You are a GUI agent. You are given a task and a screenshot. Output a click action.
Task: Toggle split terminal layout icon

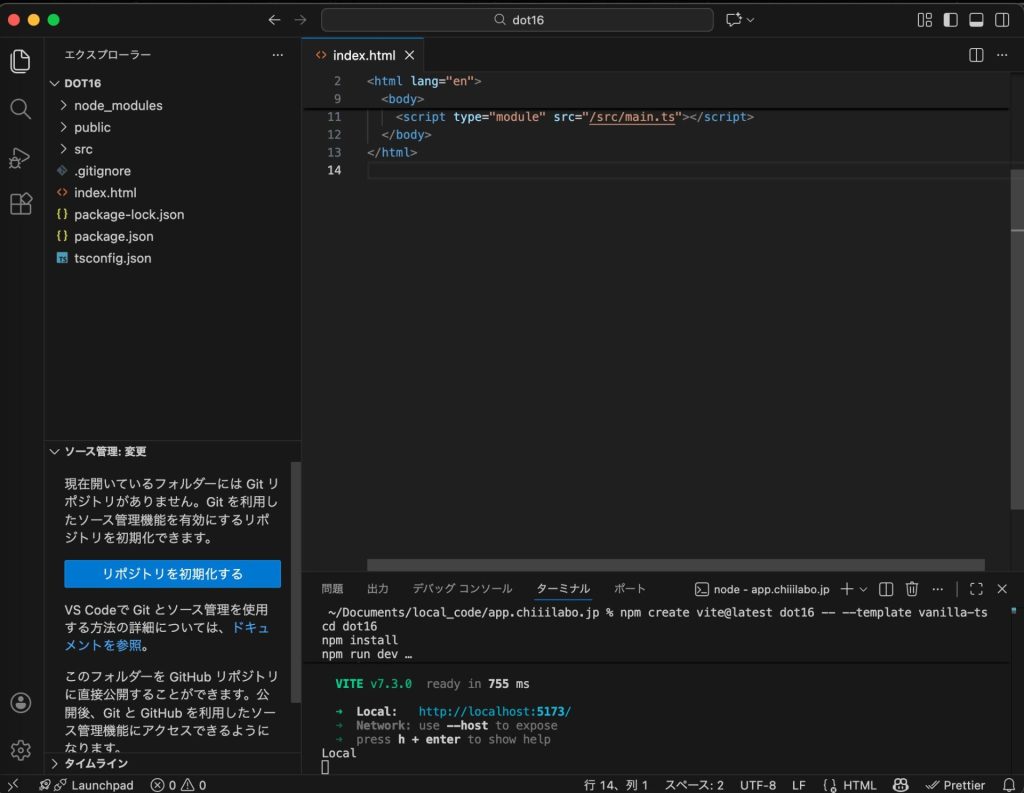(x=884, y=589)
